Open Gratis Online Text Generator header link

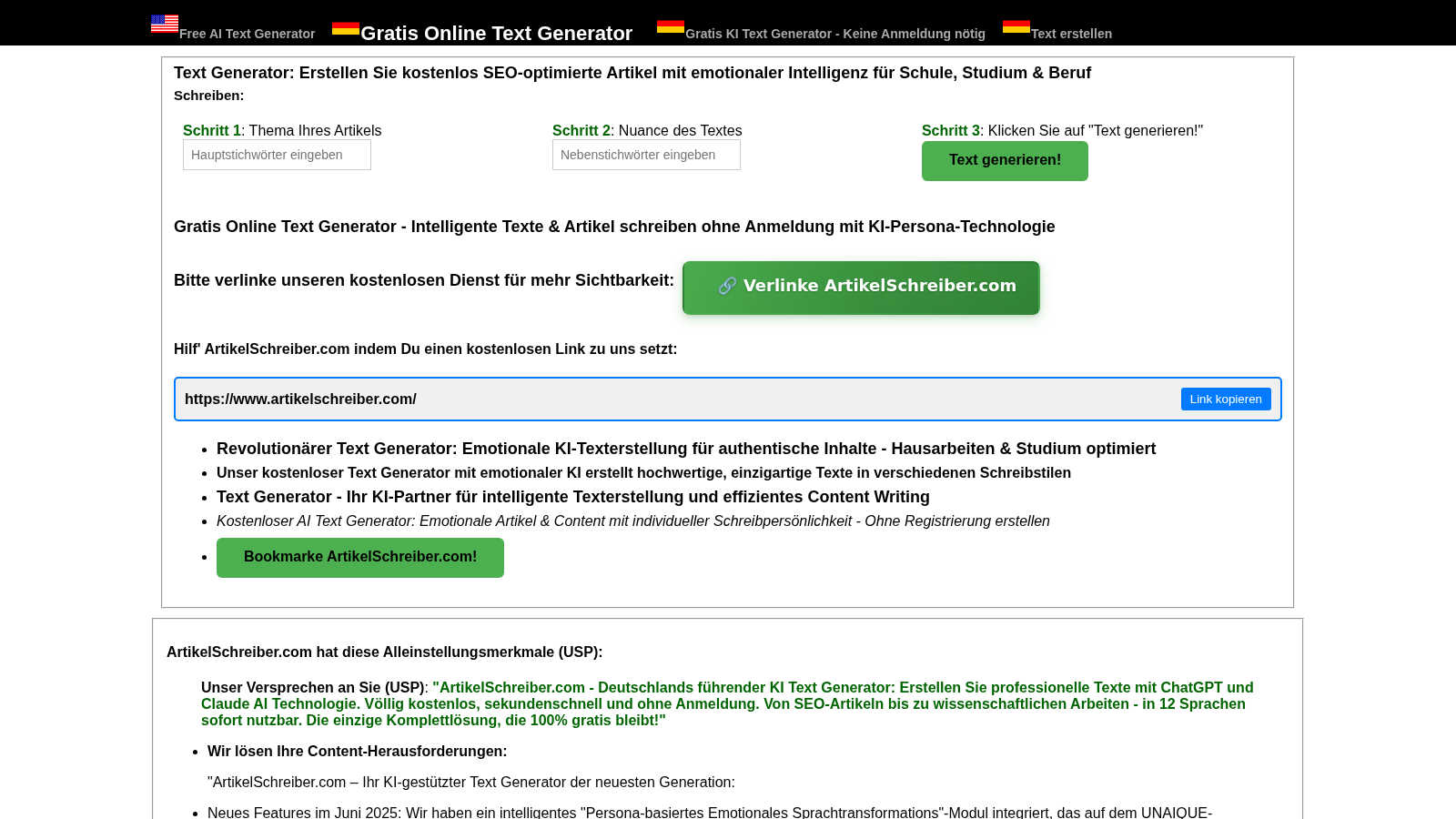click(497, 33)
